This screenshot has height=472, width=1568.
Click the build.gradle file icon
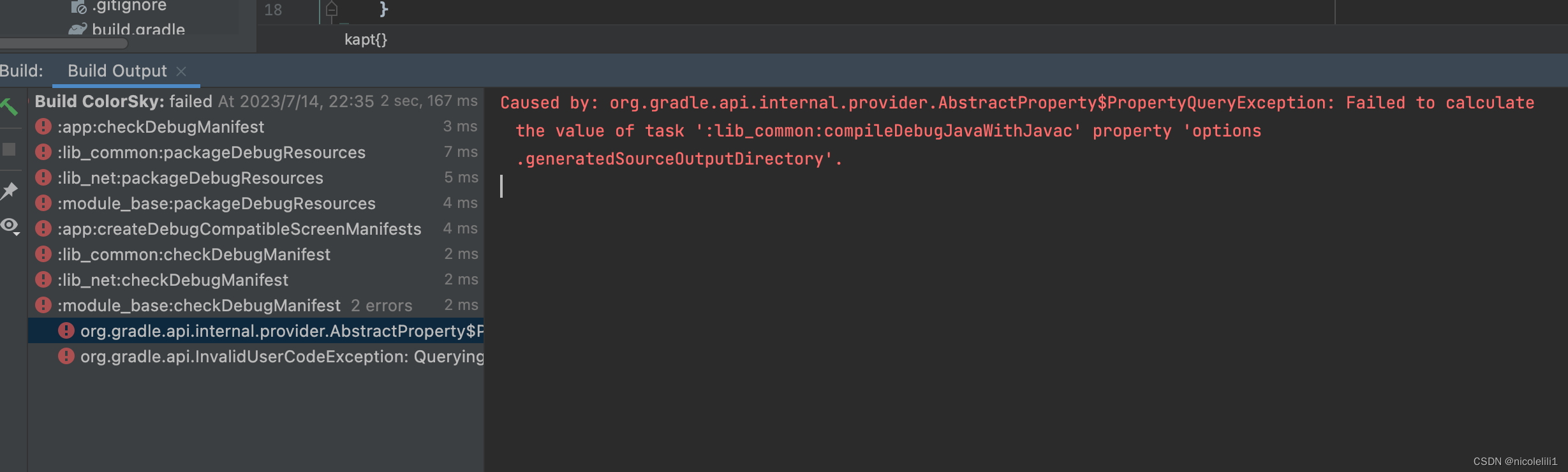(x=77, y=29)
